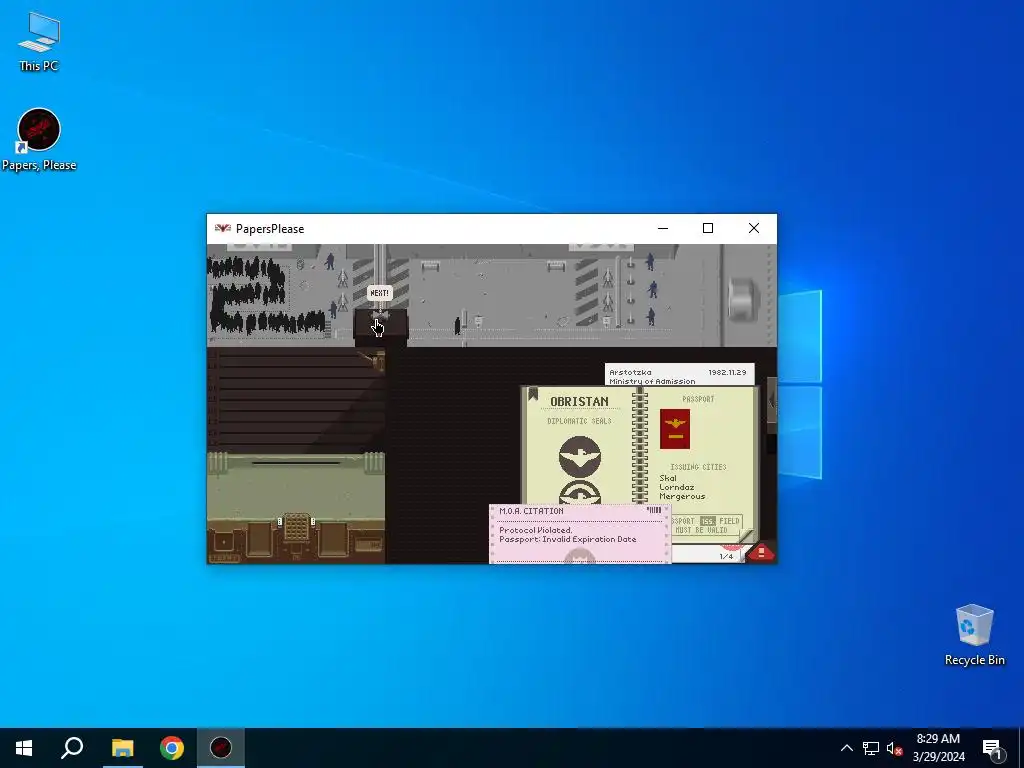Click the NEXT! speech bubble
This screenshot has height=768, width=1024.
[x=379, y=293]
